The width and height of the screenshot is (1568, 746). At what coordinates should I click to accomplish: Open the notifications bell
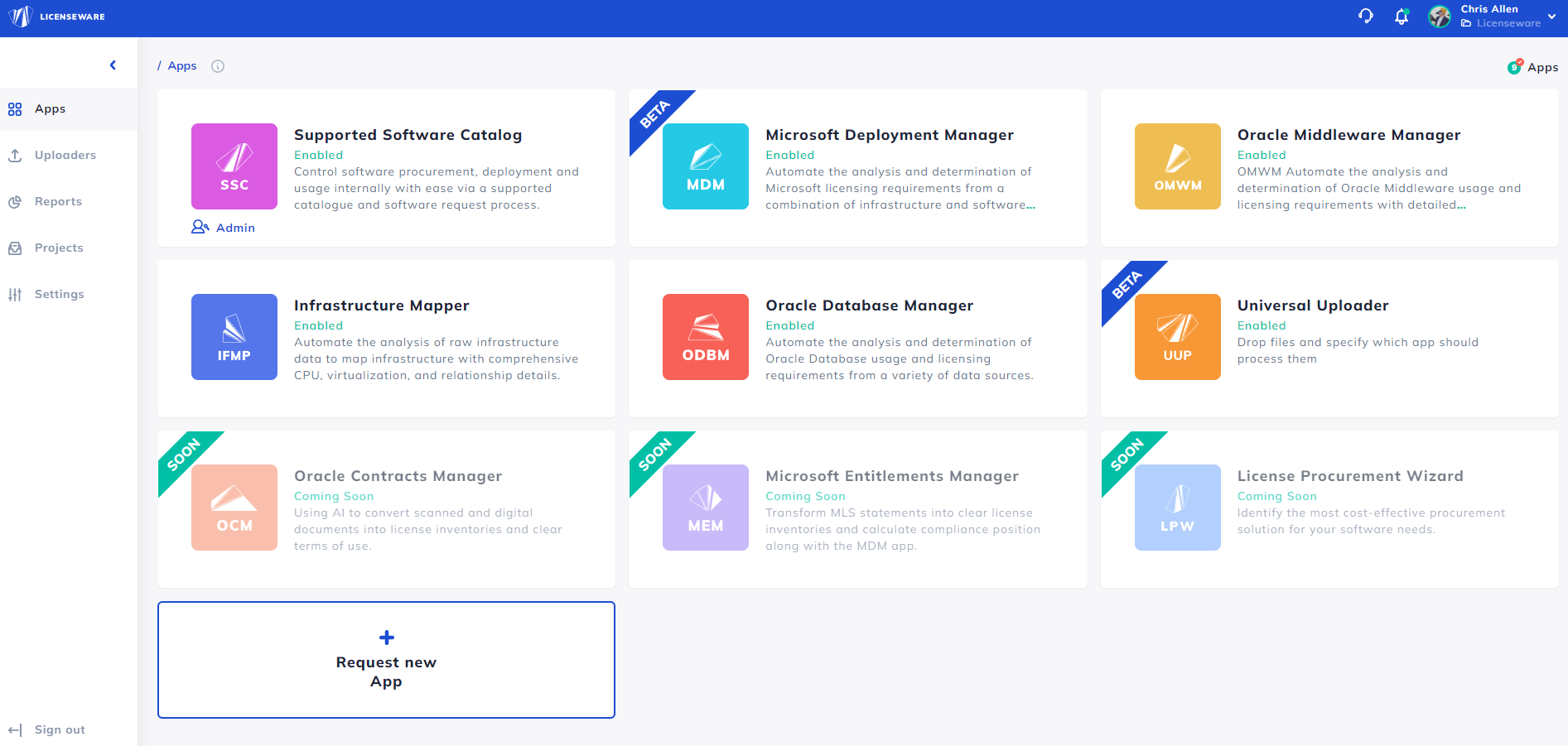coord(1402,17)
